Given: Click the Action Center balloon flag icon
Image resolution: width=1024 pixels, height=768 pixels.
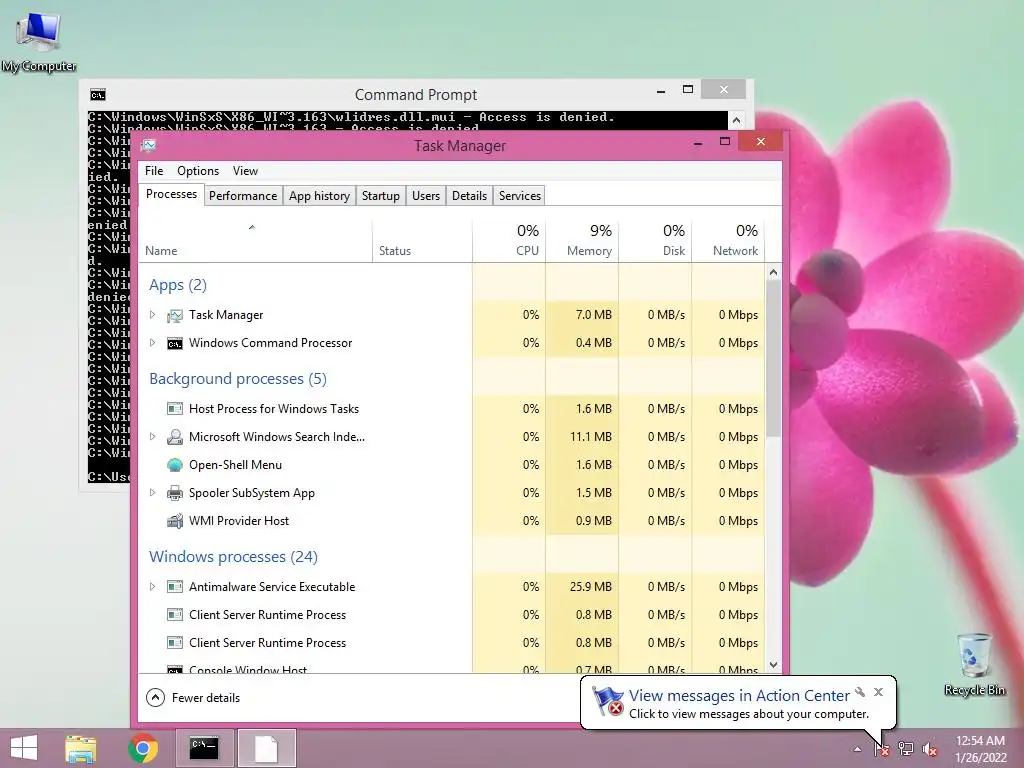Looking at the screenshot, I should (607, 702).
